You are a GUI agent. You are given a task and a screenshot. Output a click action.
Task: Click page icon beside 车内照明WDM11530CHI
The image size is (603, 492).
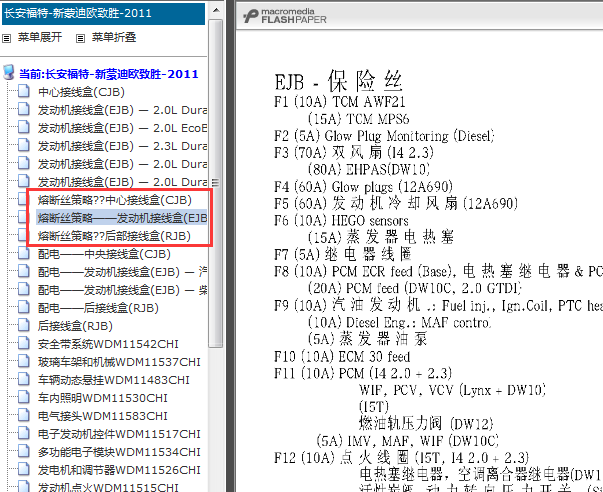(23, 397)
